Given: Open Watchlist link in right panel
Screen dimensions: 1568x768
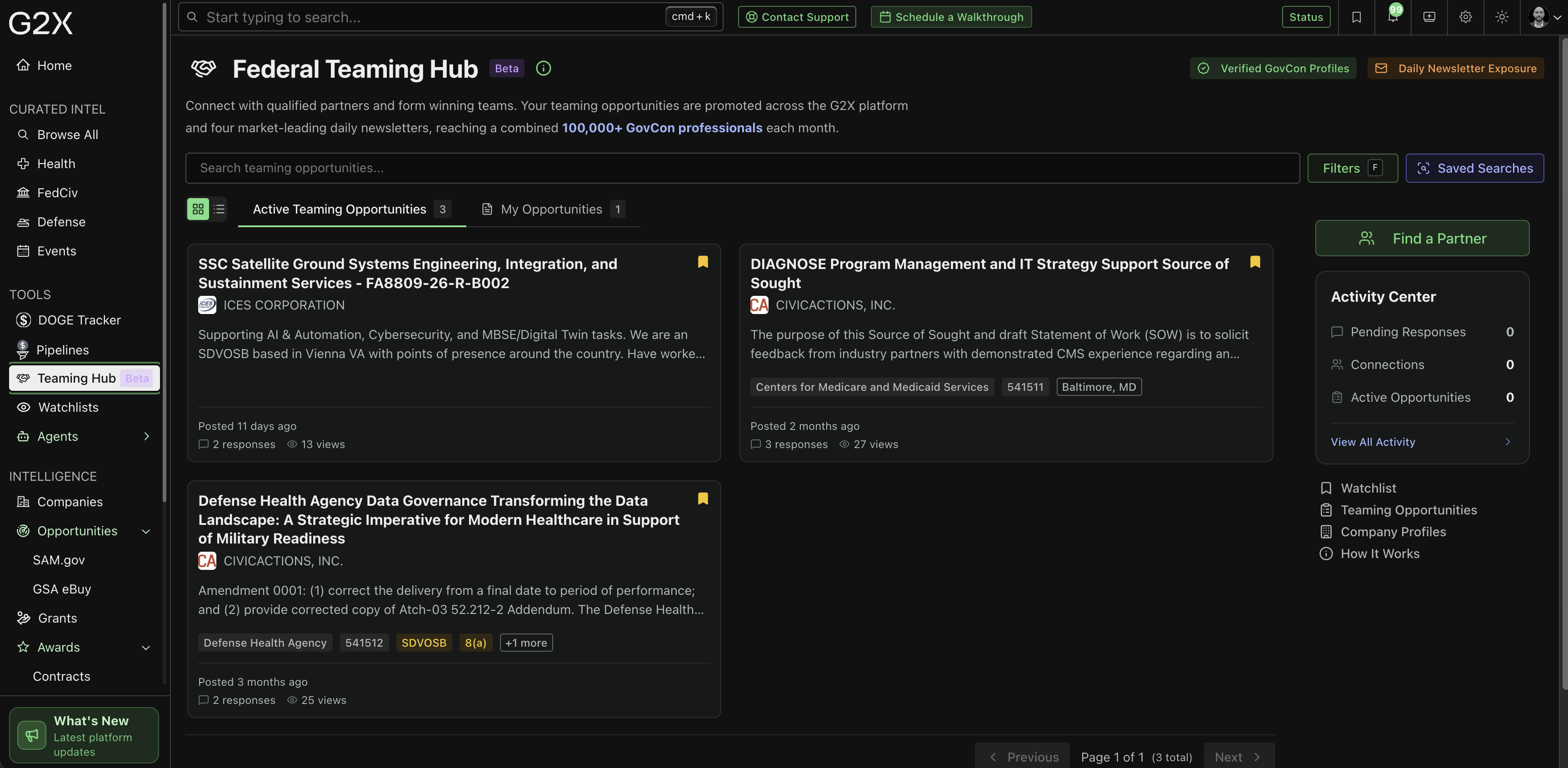Looking at the screenshot, I should click(x=1358, y=488).
